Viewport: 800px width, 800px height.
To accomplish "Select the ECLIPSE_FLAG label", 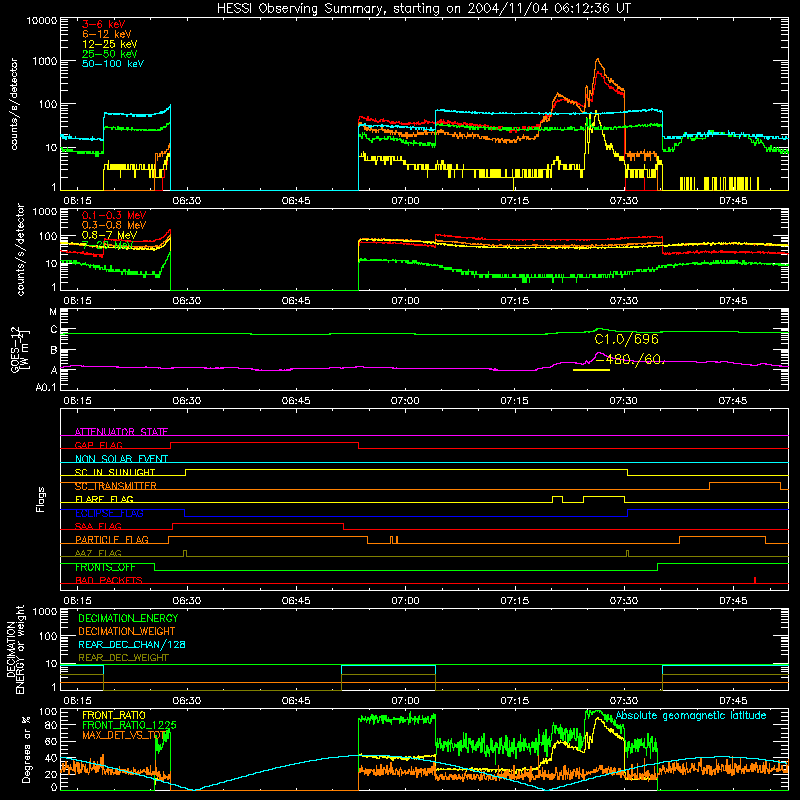I will [x=109, y=513].
